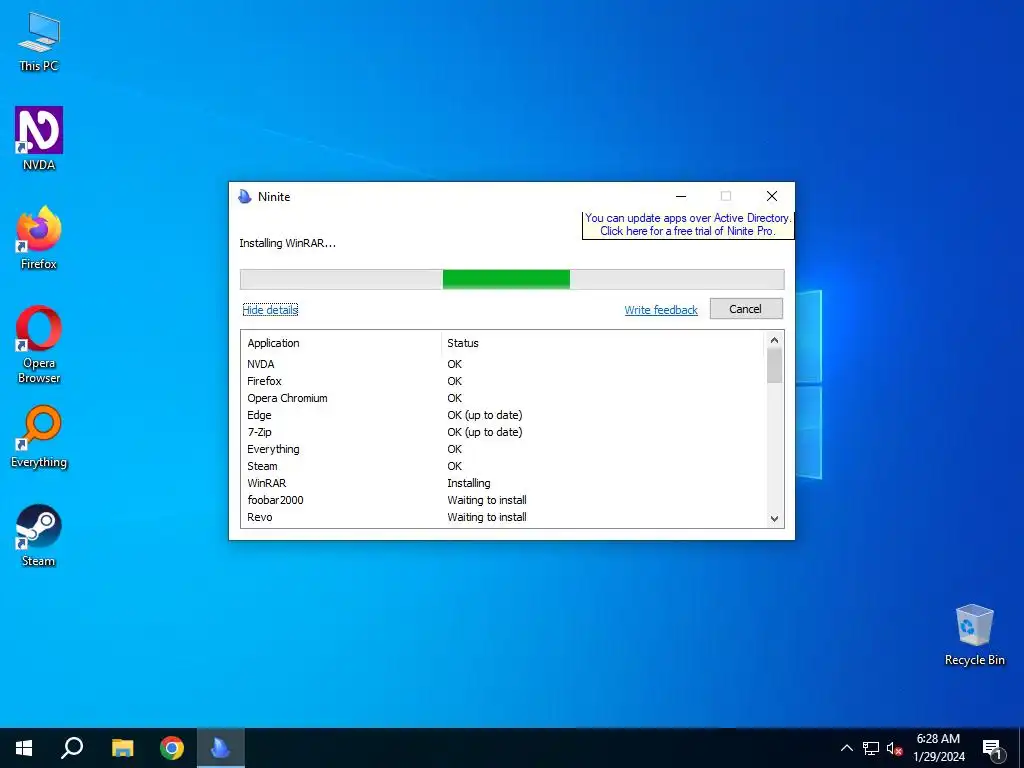1024x768 pixels.
Task: Select the NVDA row in the list
Action: [503, 364]
